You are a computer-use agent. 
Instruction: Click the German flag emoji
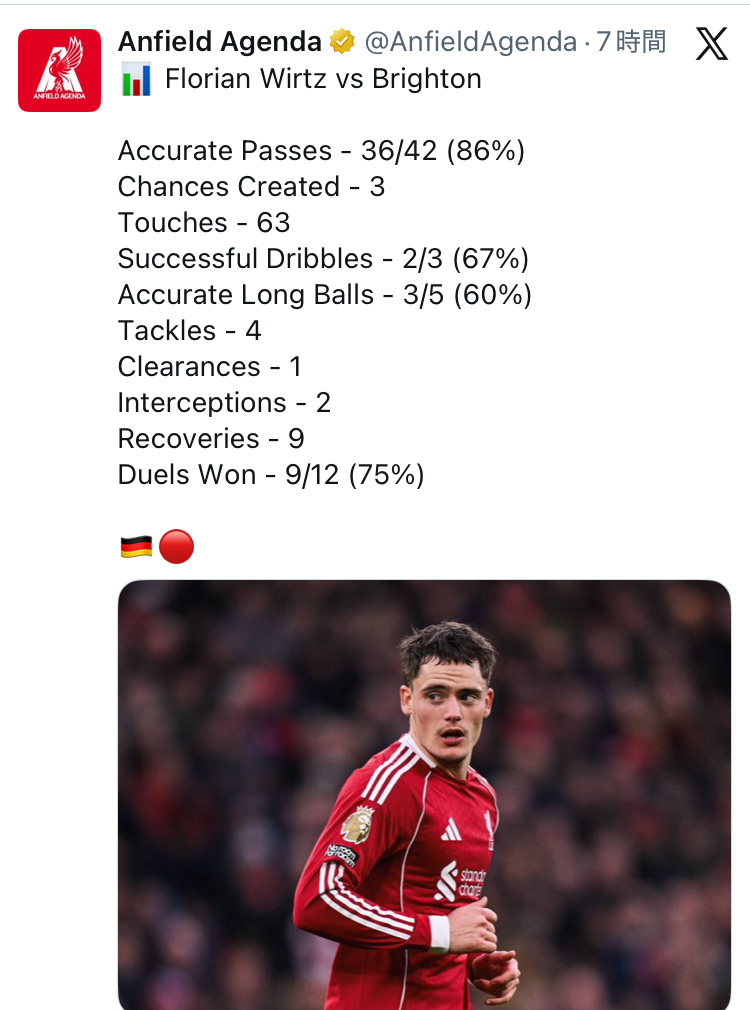click(135, 547)
